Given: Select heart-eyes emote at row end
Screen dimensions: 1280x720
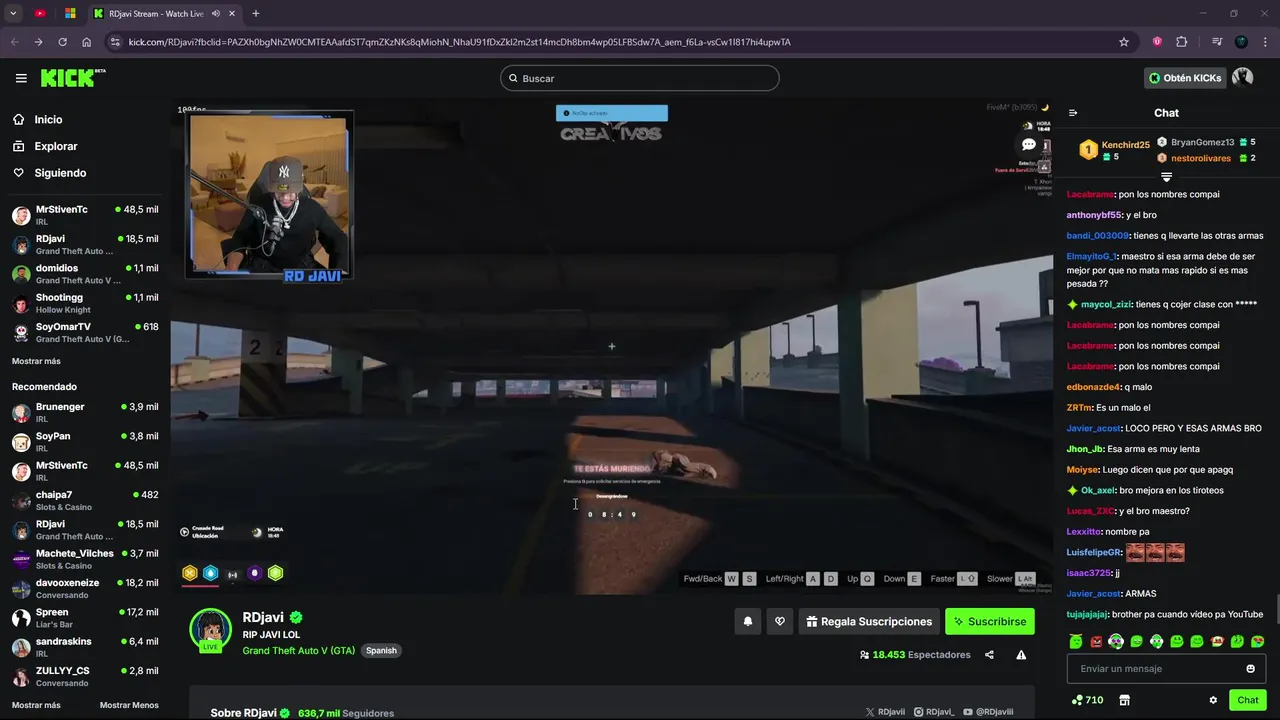Looking at the screenshot, I should pyautogui.click(x=1257, y=641).
